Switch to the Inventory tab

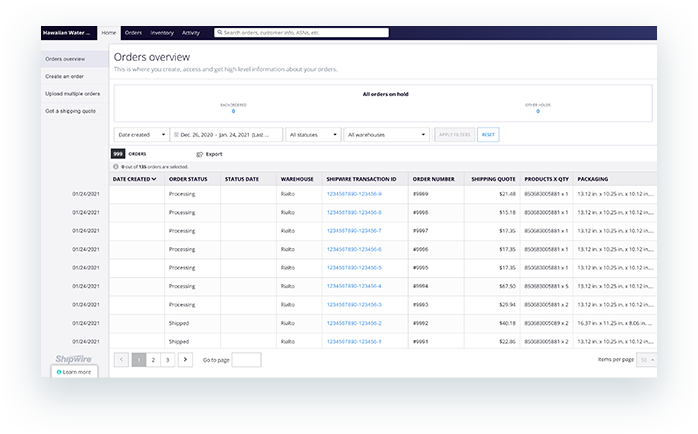(x=162, y=33)
